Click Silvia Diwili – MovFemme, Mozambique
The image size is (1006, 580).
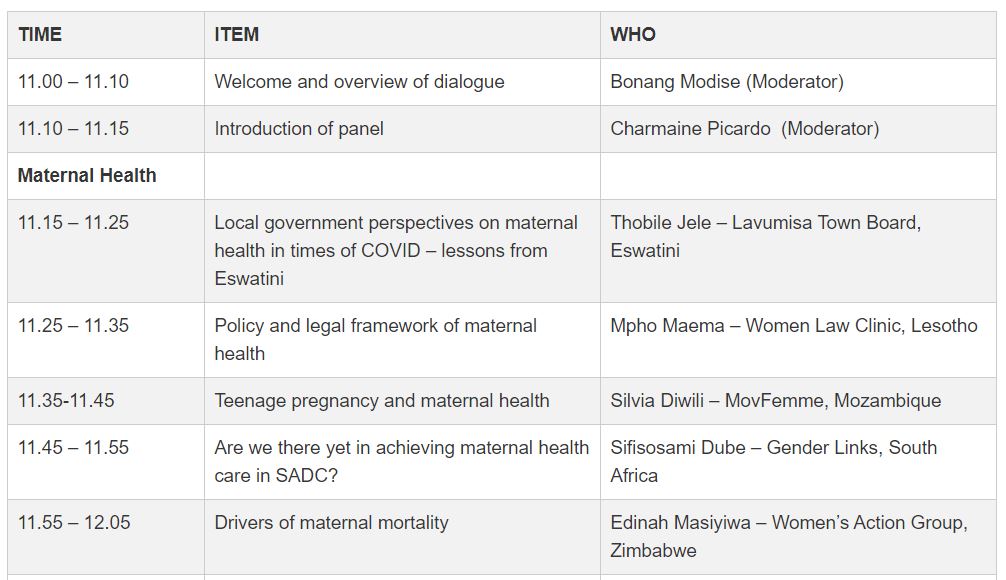point(776,401)
